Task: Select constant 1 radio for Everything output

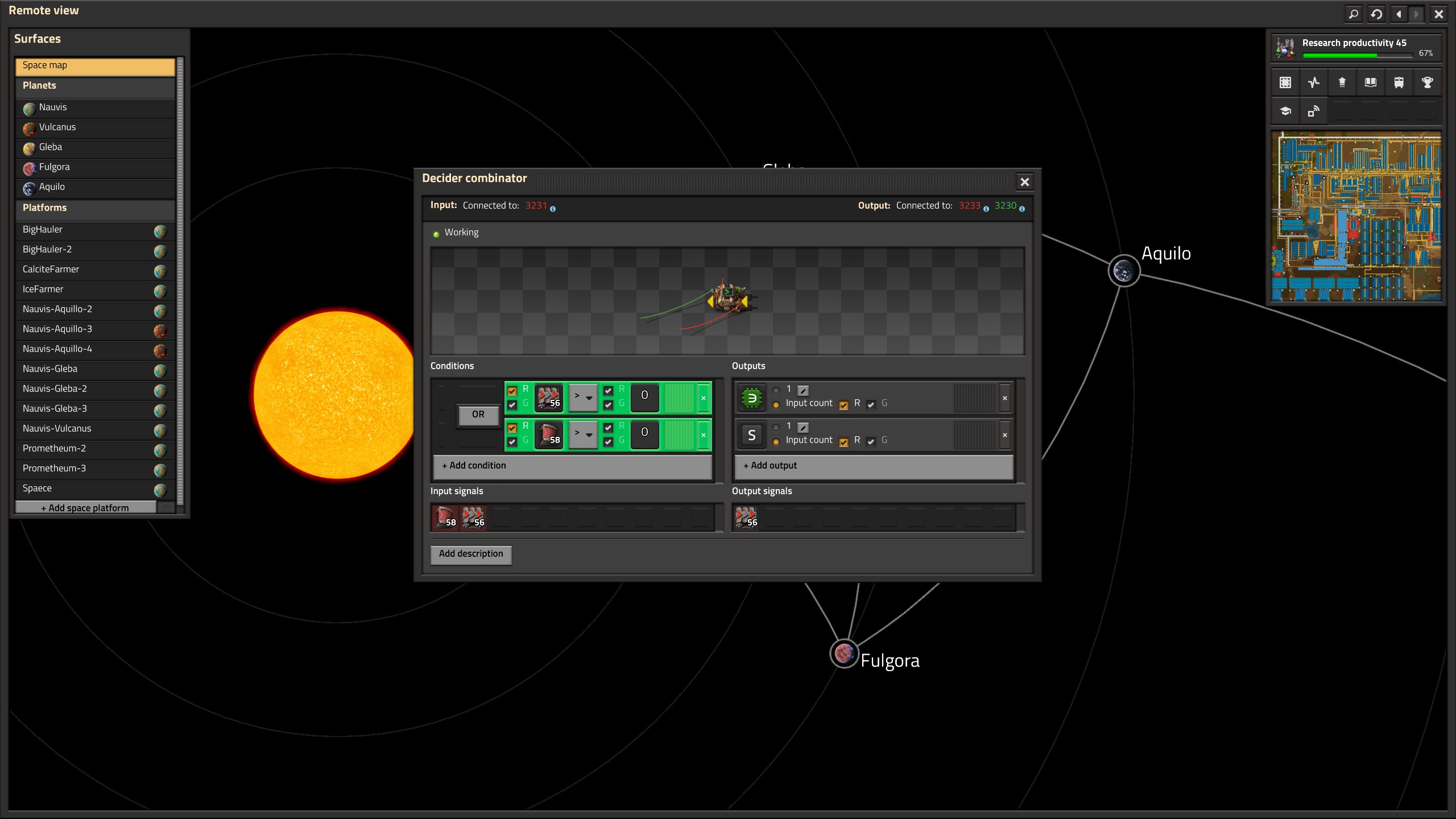Action: [x=776, y=390]
